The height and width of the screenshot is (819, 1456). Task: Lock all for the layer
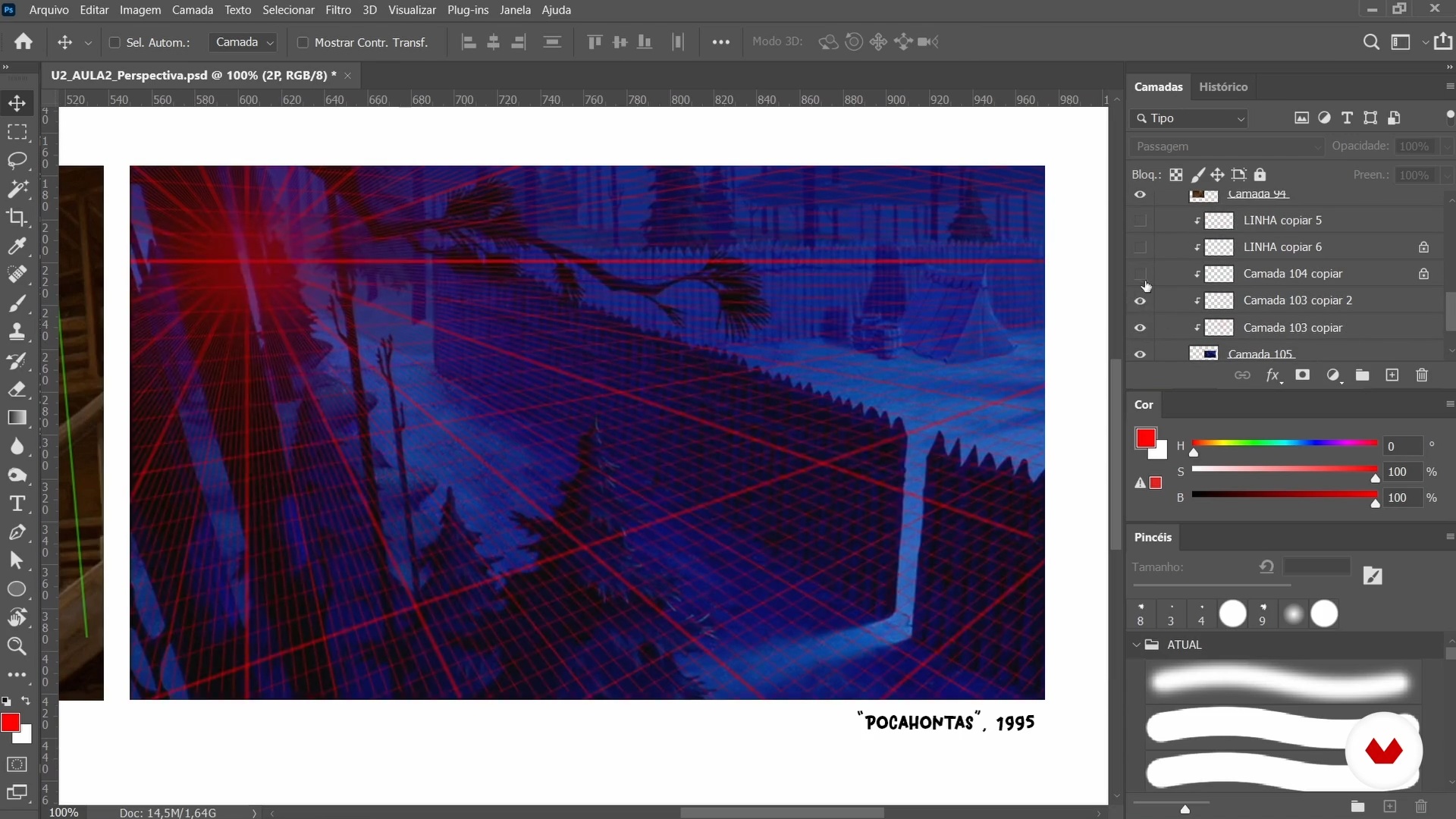pos(1260,175)
